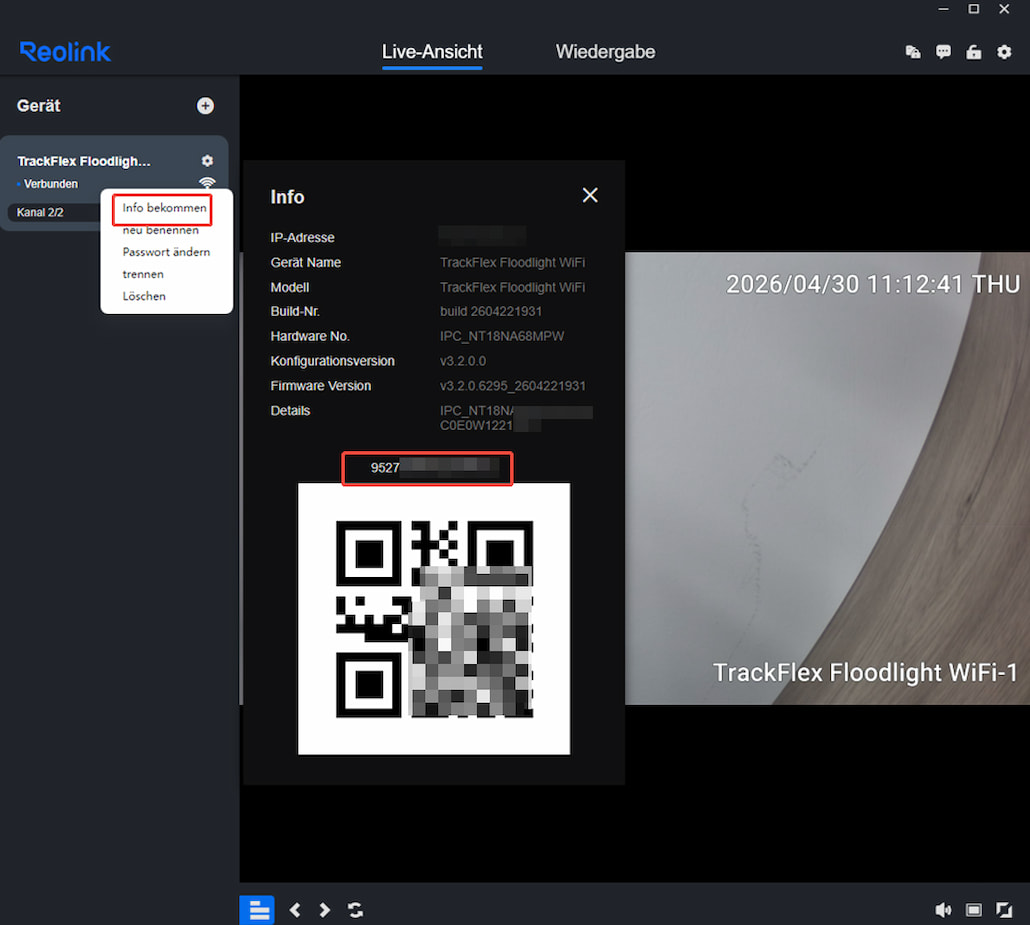Switch to the Live-Ansicht tab
The width and height of the screenshot is (1030, 925).
pyautogui.click(x=432, y=52)
